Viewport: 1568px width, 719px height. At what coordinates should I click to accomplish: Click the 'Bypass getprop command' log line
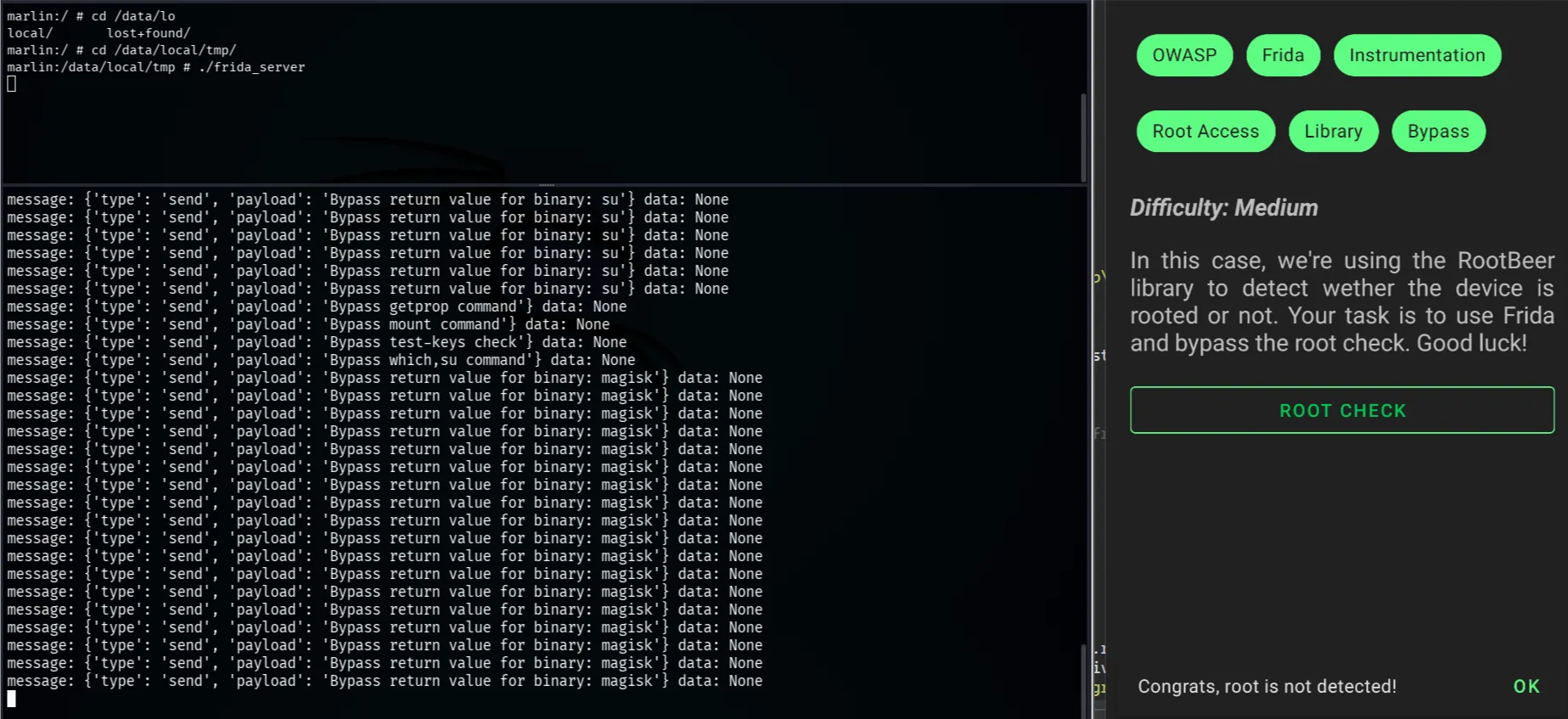click(317, 306)
